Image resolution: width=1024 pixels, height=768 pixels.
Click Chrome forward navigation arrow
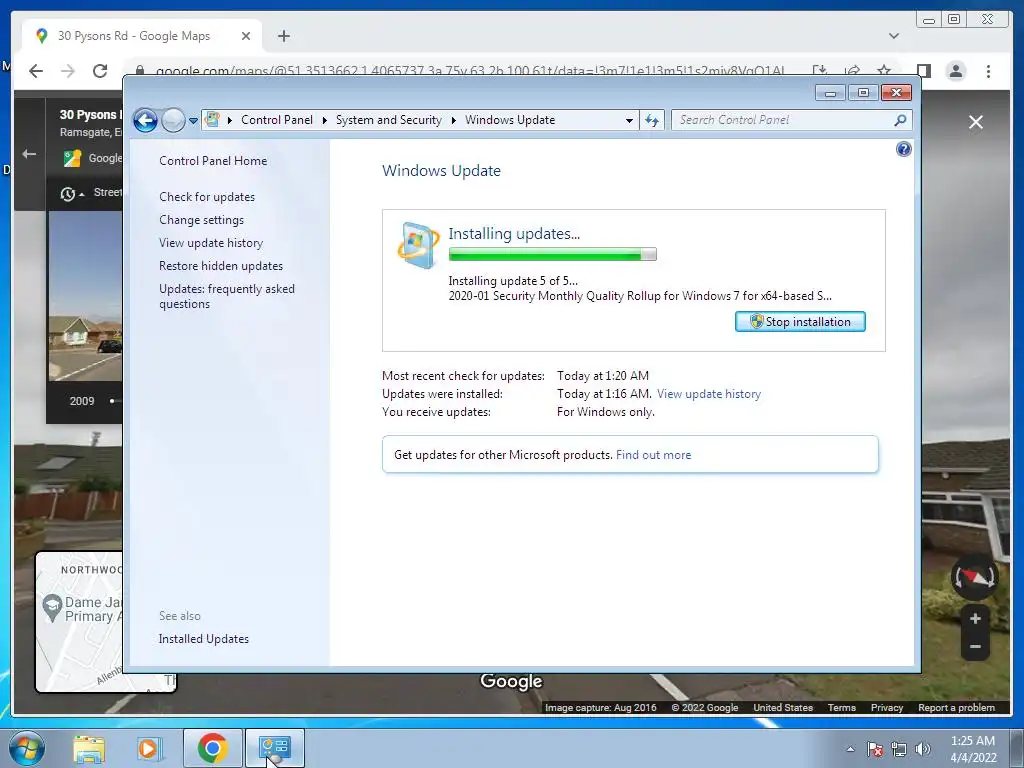click(68, 71)
